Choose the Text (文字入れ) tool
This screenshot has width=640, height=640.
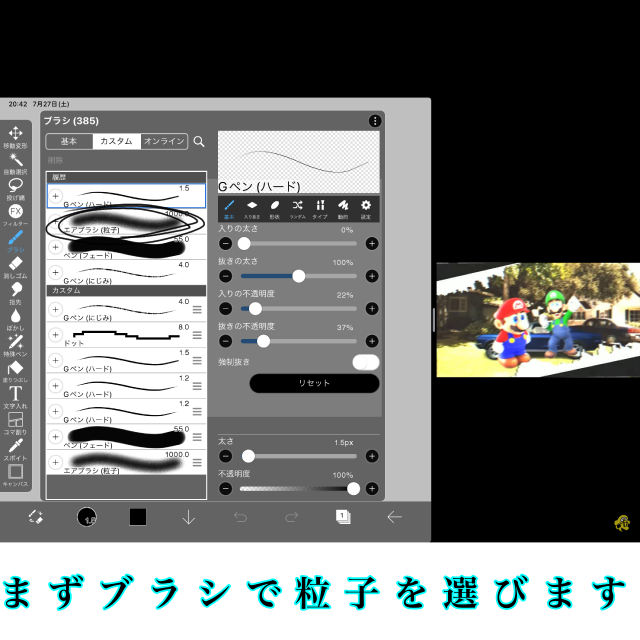[16, 394]
